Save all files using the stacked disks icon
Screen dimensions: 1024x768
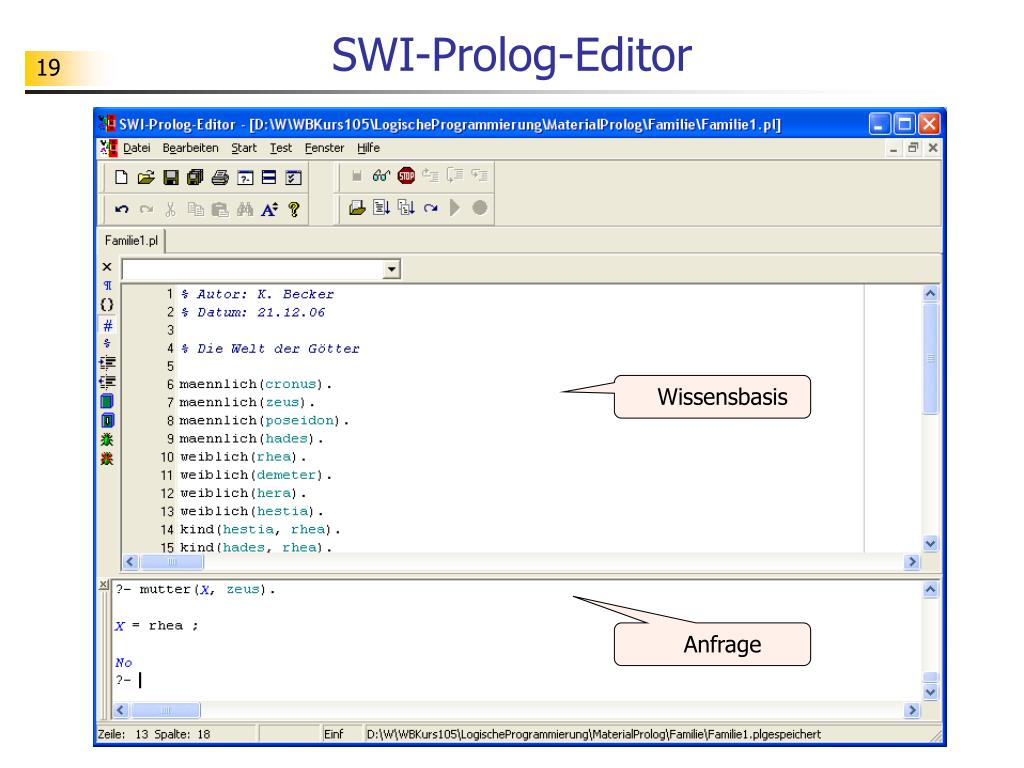tap(195, 177)
